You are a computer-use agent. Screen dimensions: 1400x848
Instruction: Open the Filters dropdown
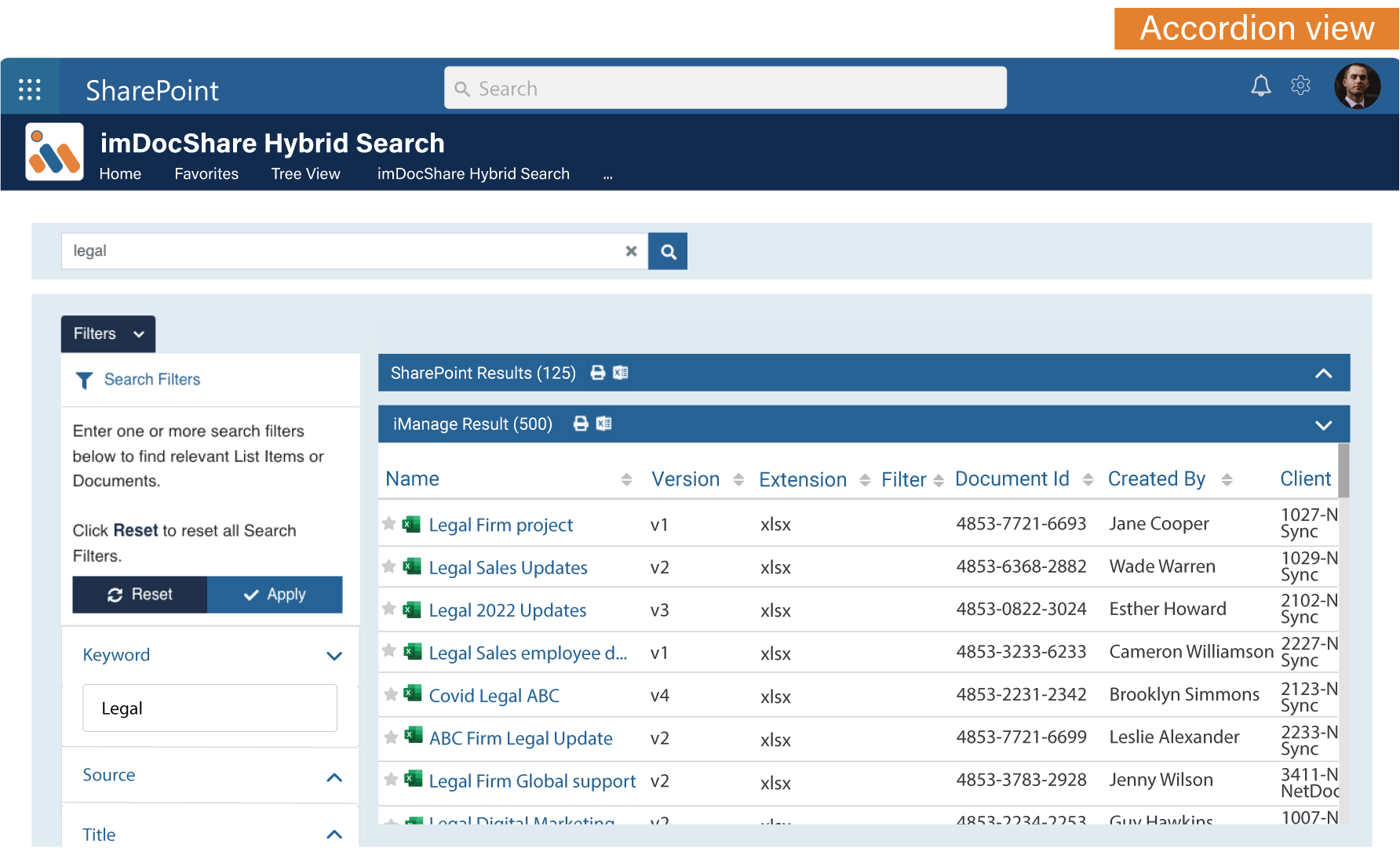pos(108,334)
